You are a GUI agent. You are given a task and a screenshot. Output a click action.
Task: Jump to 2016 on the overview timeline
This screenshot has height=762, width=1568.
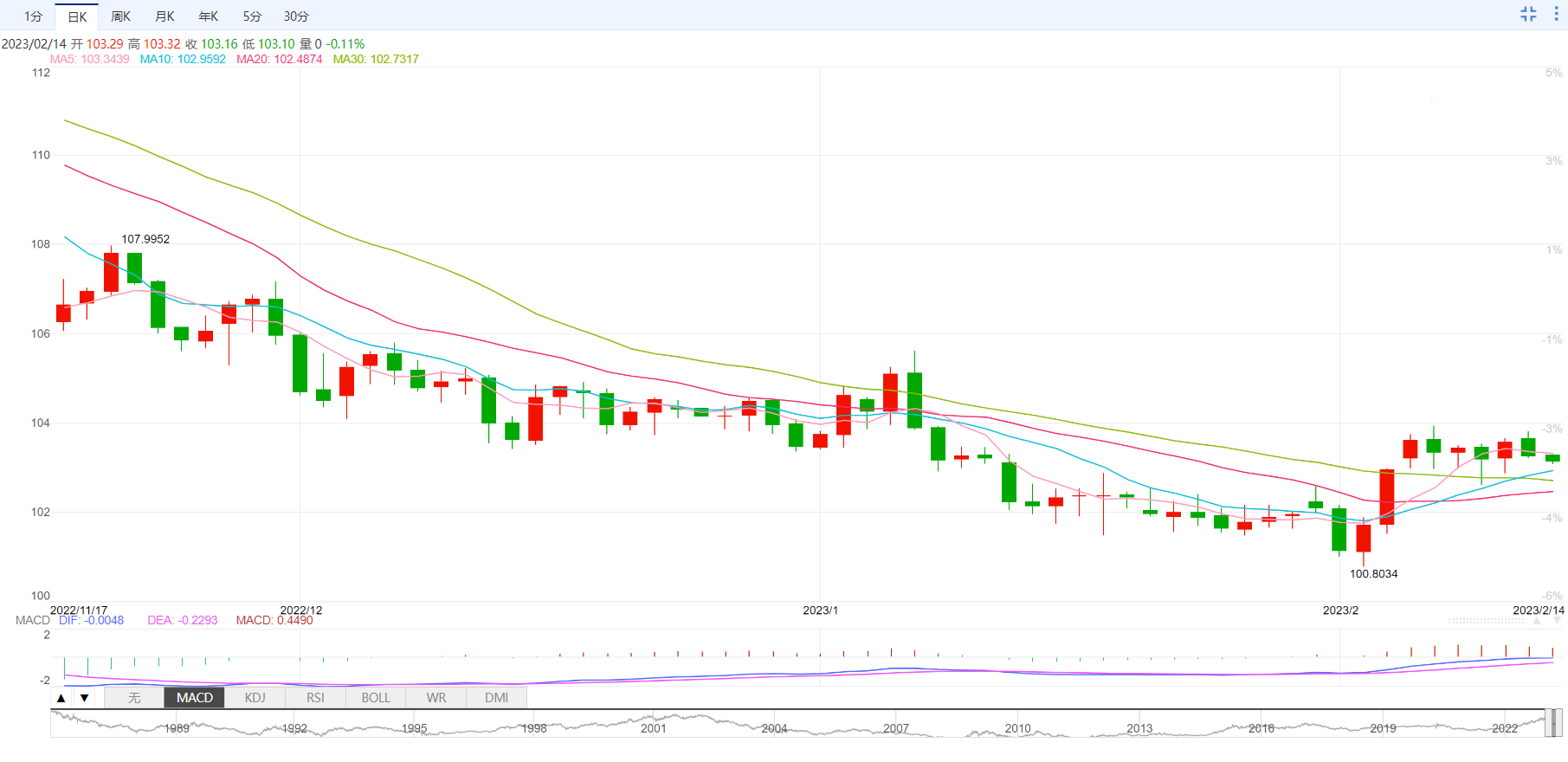[1261, 728]
